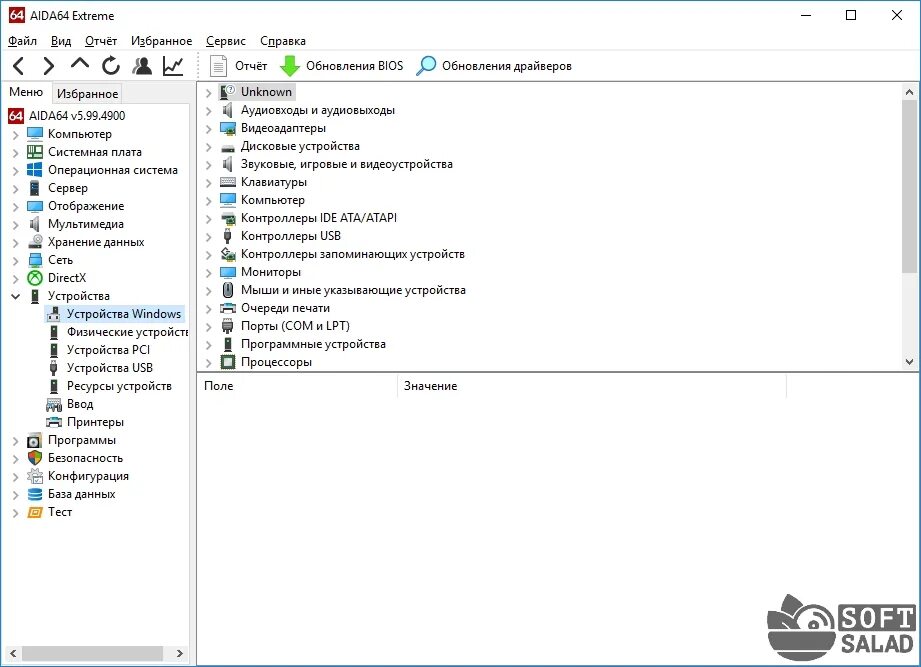Open the Сервис menu
Image resolution: width=921 pixels, height=667 pixels.
(x=226, y=41)
